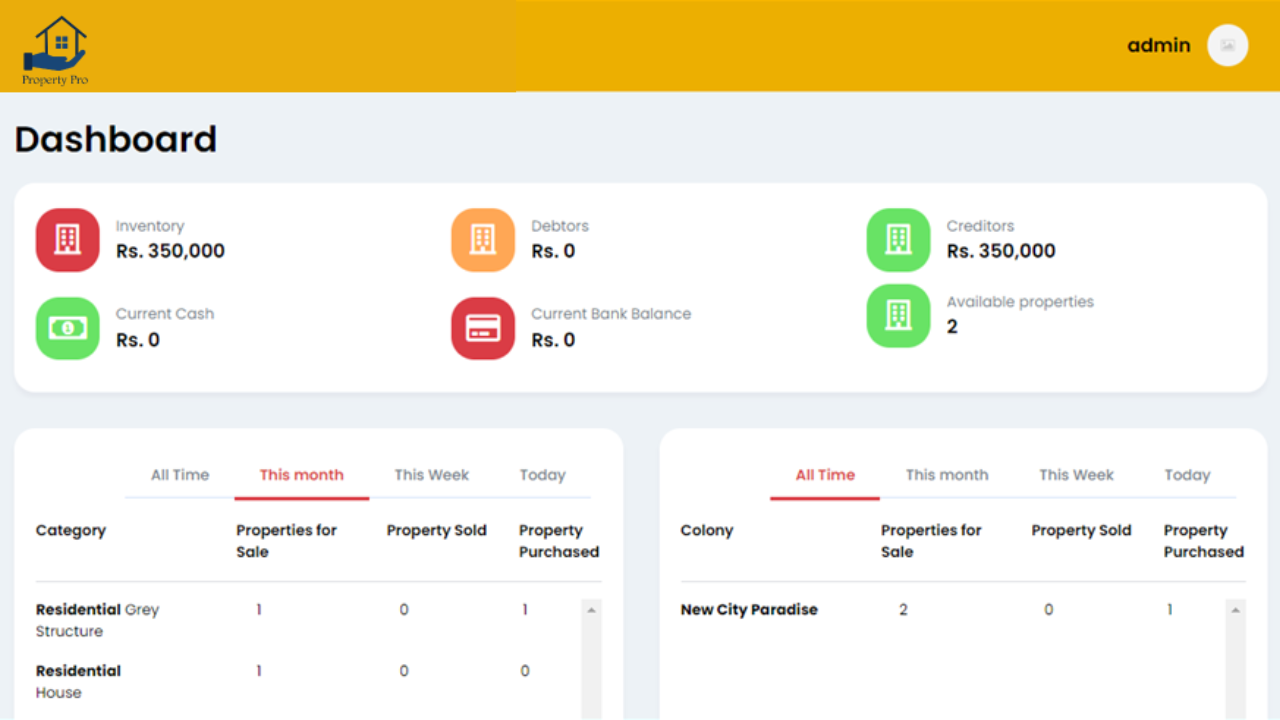Click the red Current Bank Balance card icon
The image size is (1280, 720).
click(483, 328)
